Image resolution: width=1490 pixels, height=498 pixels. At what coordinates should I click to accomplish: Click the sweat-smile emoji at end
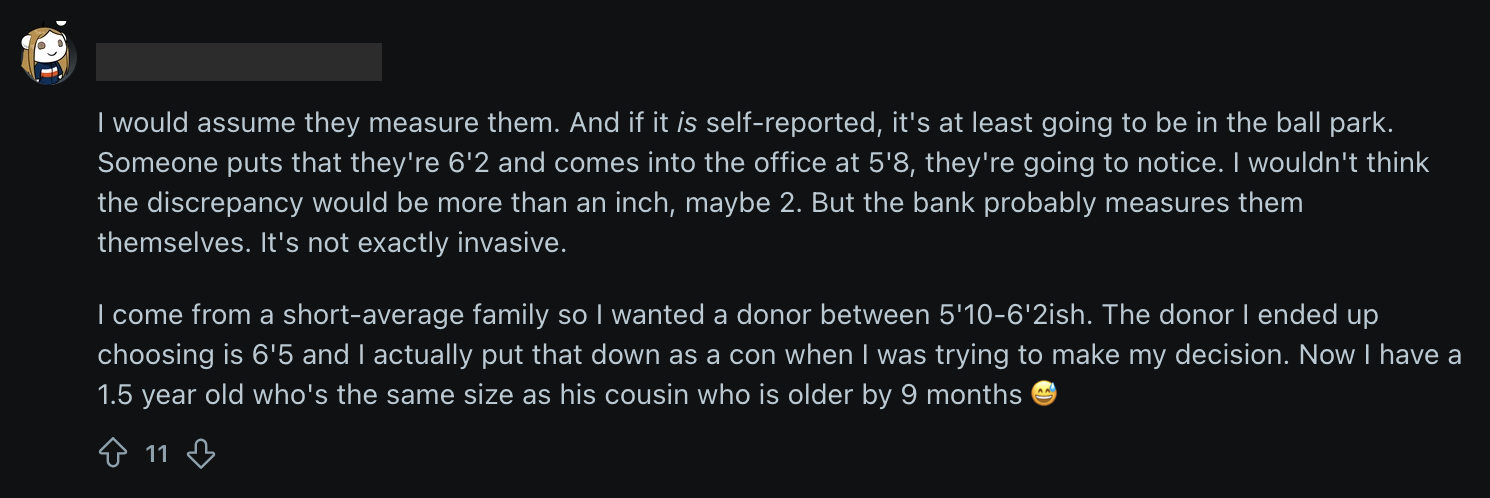point(1043,395)
